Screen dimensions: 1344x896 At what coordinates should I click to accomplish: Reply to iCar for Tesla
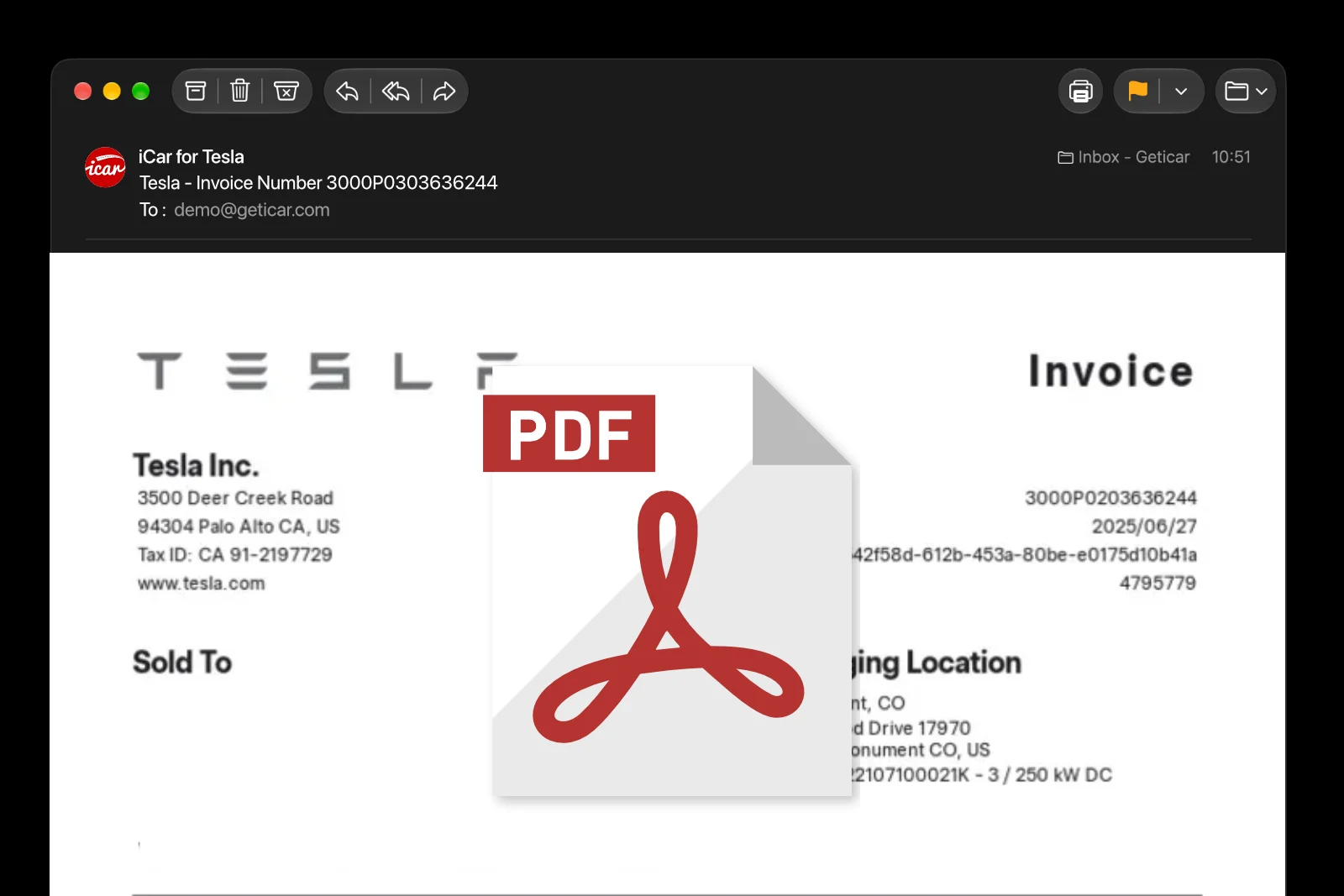click(347, 91)
